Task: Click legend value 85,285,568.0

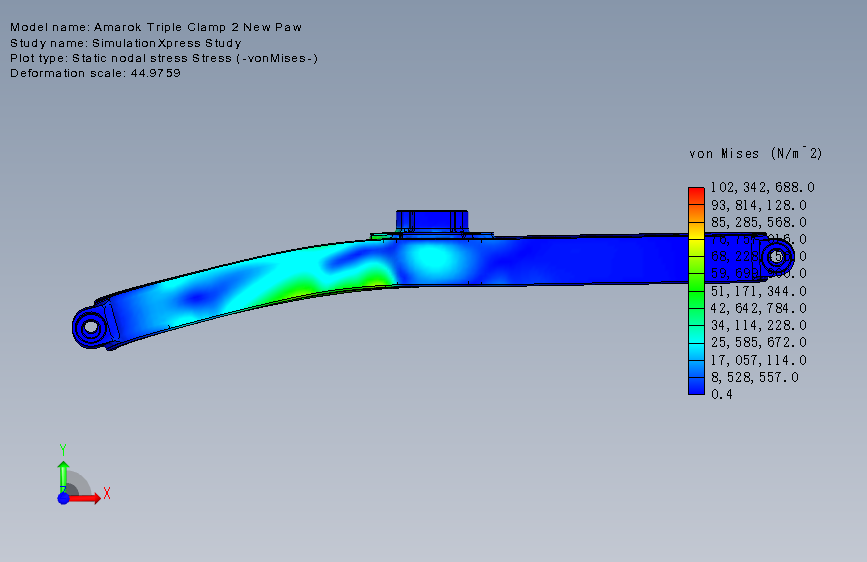Action: pyautogui.click(x=759, y=222)
